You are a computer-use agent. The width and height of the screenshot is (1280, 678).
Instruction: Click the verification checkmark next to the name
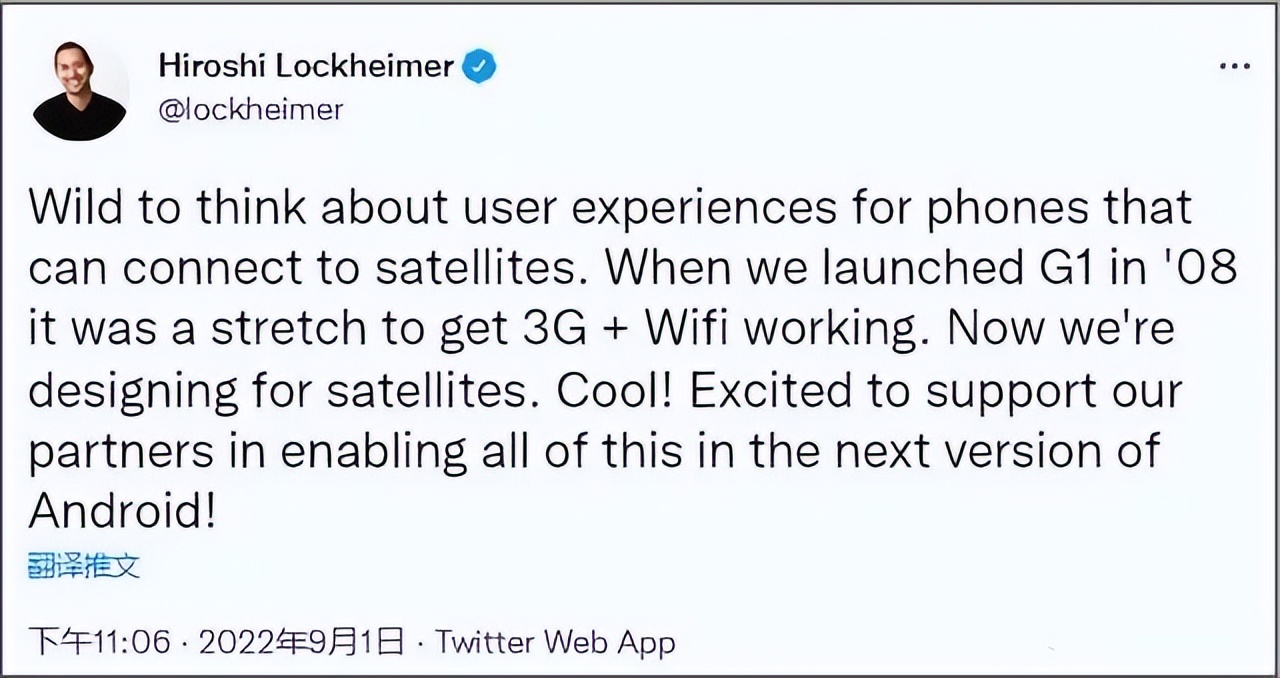click(x=478, y=66)
